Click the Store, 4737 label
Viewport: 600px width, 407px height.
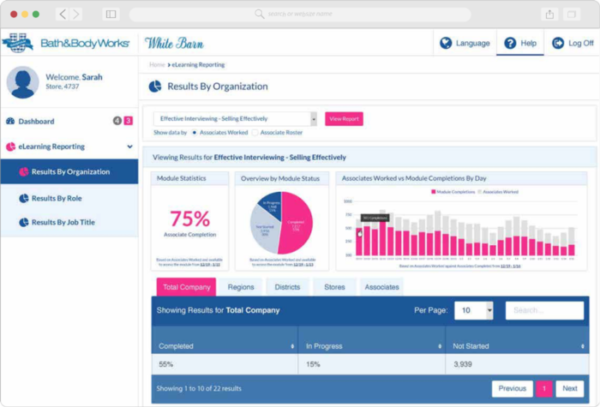(x=62, y=86)
